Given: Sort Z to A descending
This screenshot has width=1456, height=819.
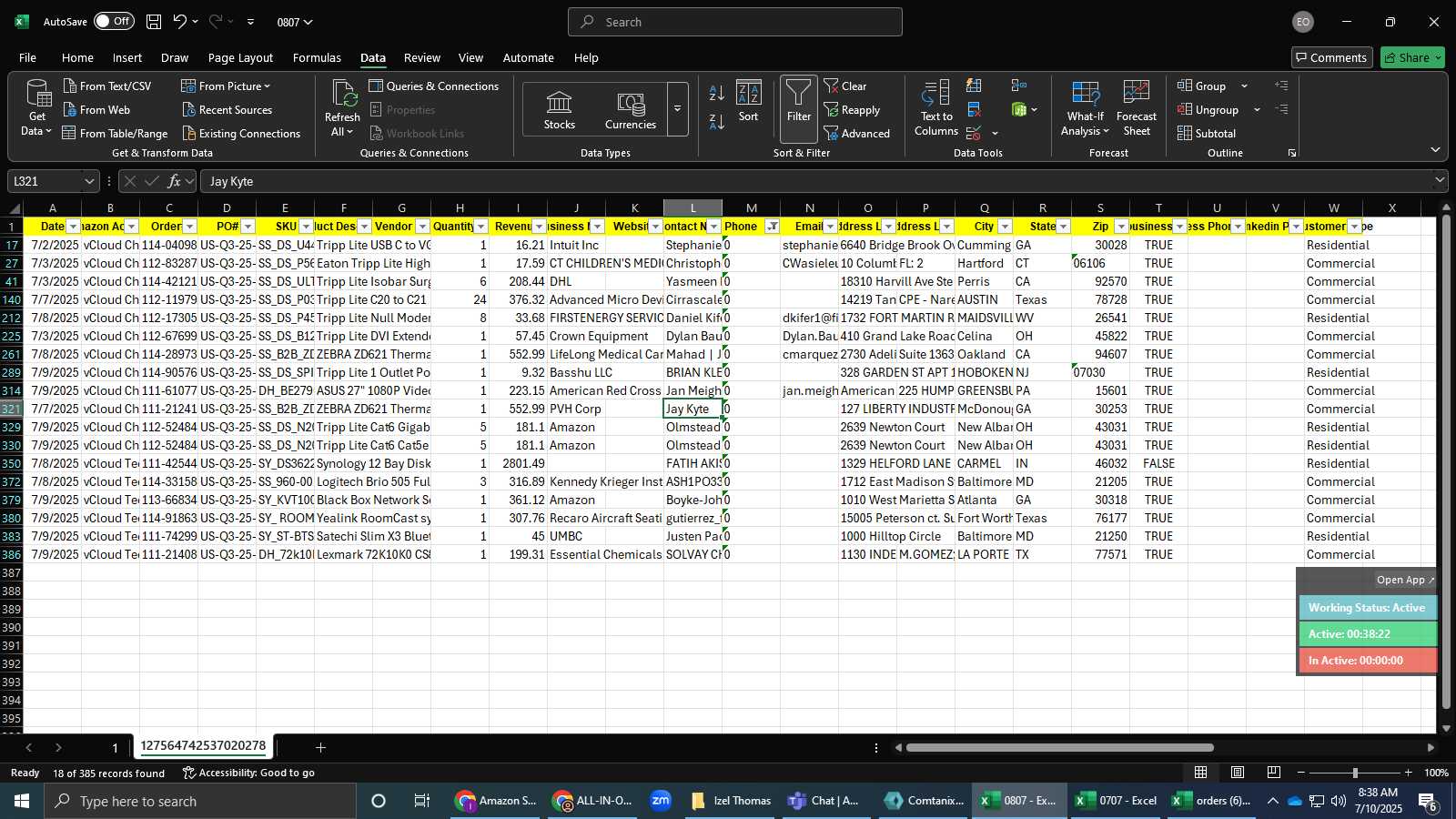Looking at the screenshot, I should tap(716, 121).
